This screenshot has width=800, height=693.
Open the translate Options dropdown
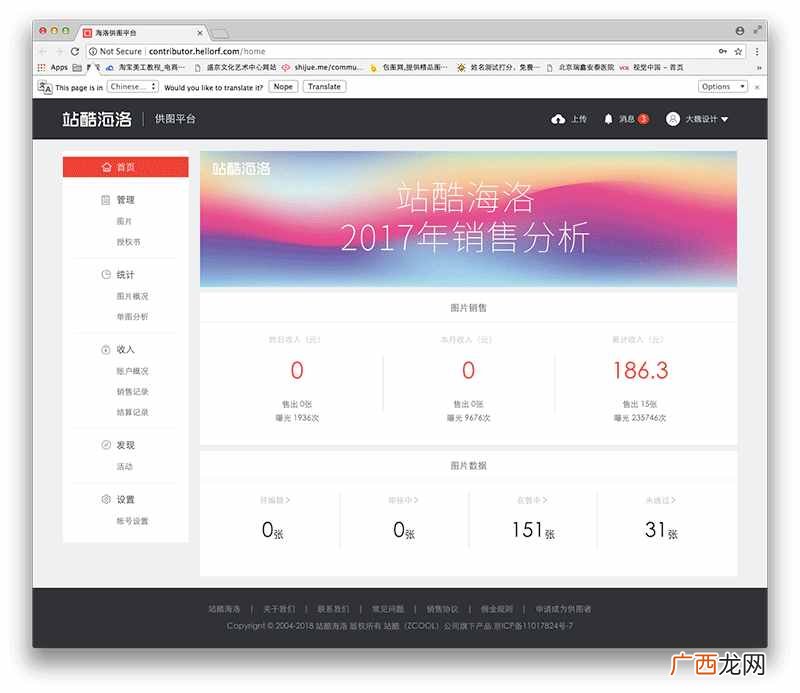click(722, 87)
